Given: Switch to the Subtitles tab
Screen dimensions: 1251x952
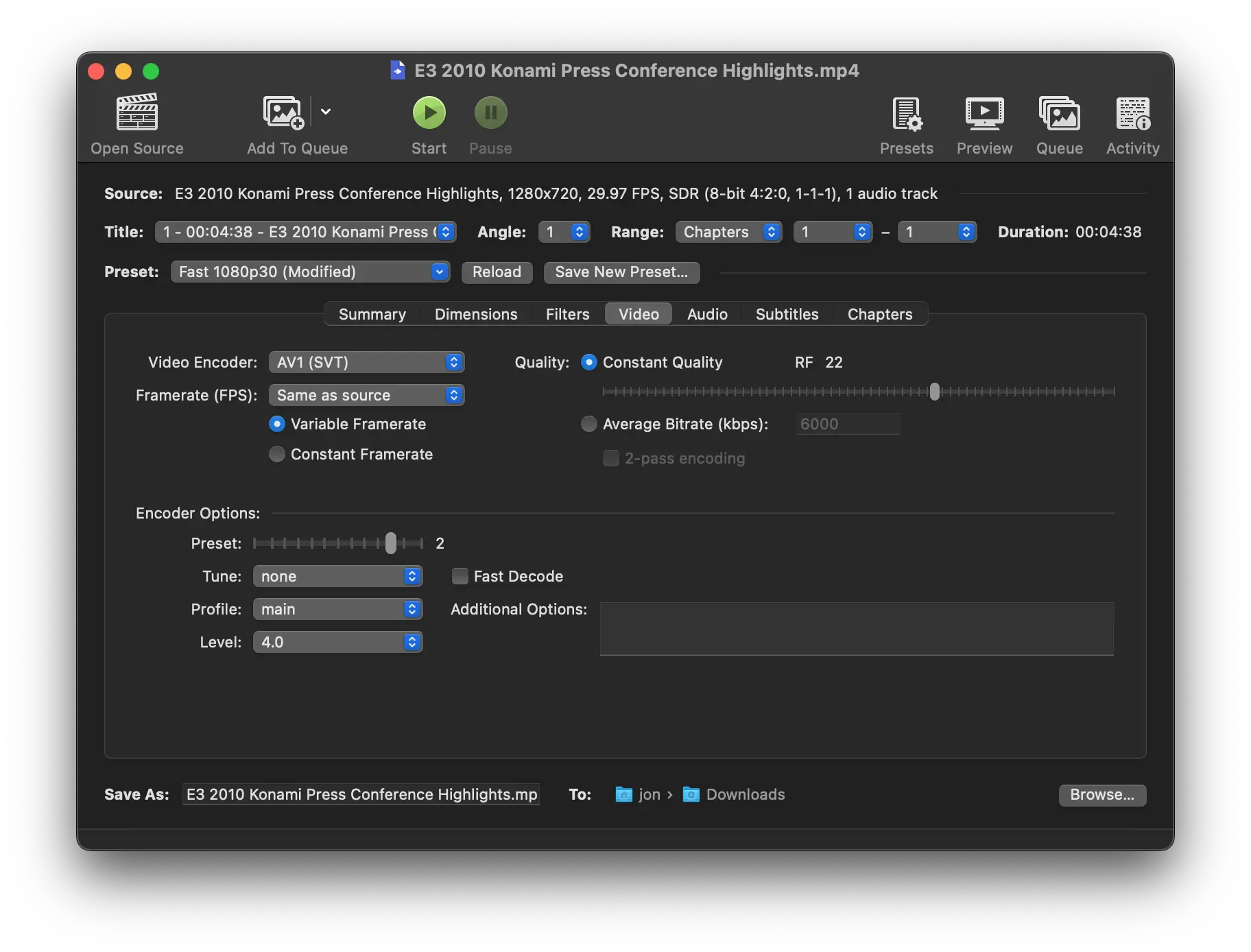Looking at the screenshot, I should [787, 314].
